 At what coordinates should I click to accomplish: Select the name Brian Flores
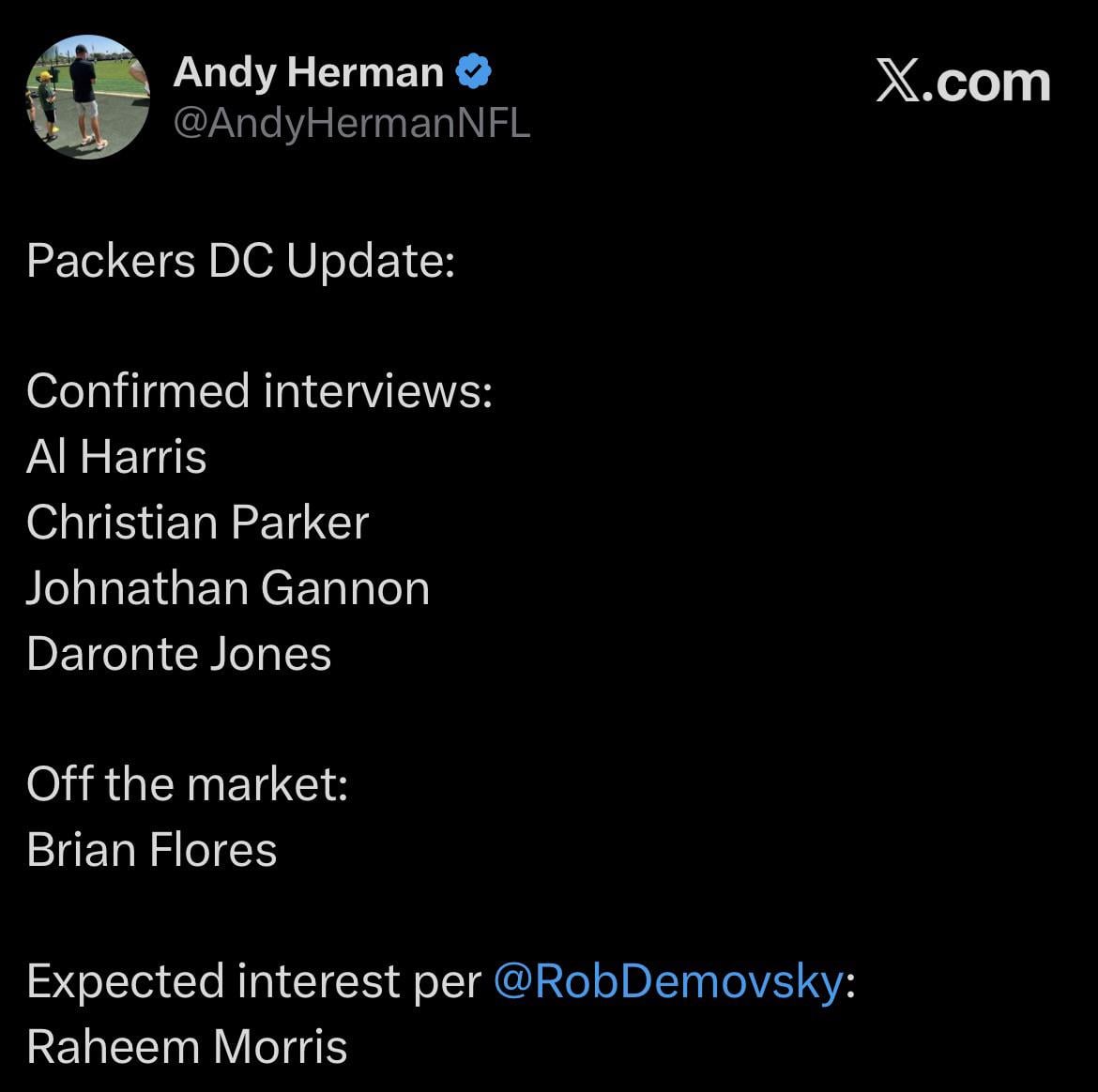pyautogui.click(x=151, y=850)
